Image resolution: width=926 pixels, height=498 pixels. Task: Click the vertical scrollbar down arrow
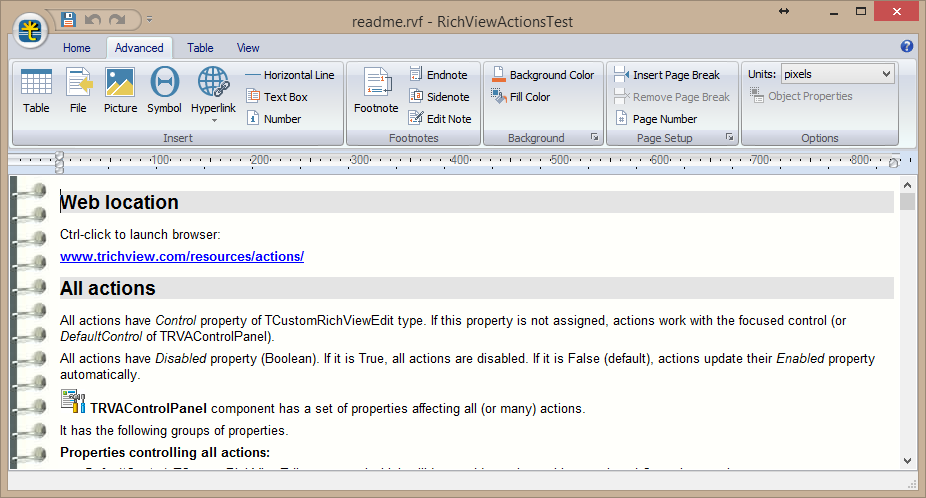(x=907, y=461)
